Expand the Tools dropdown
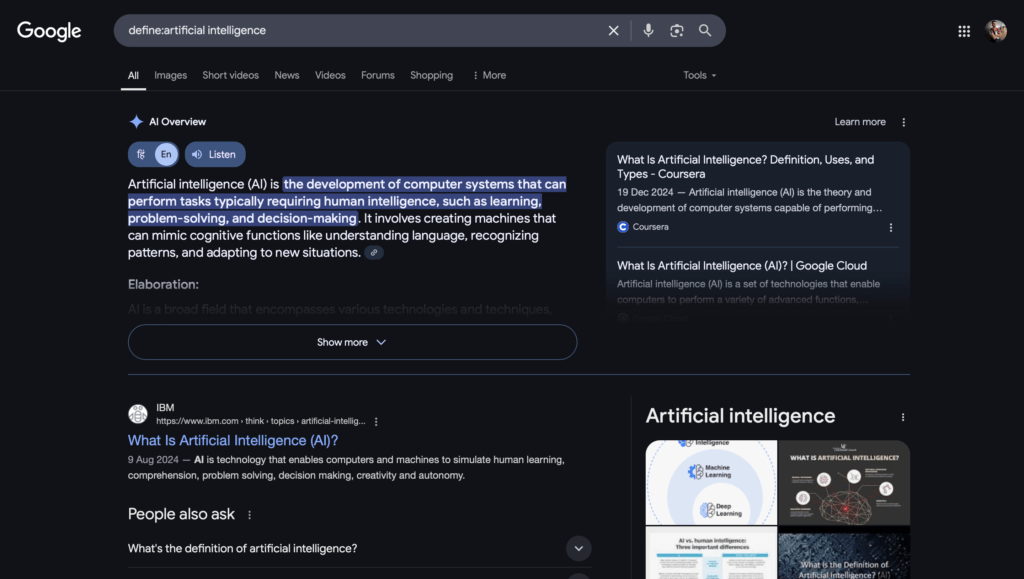Image resolution: width=1024 pixels, height=579 pixels. (x=699, y=76)
